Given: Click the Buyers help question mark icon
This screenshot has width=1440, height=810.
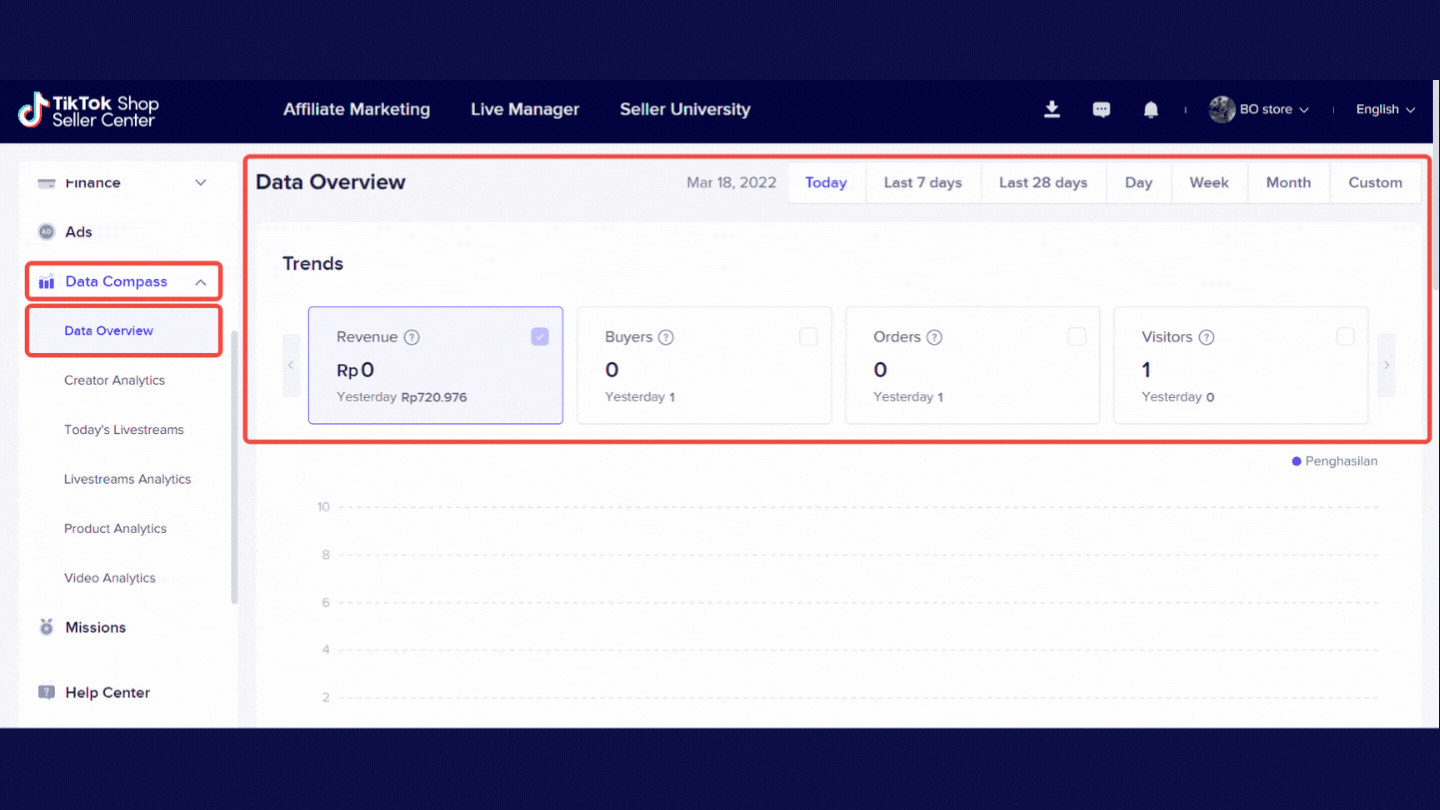Looking at the screenshot, I should coord(666,338).
